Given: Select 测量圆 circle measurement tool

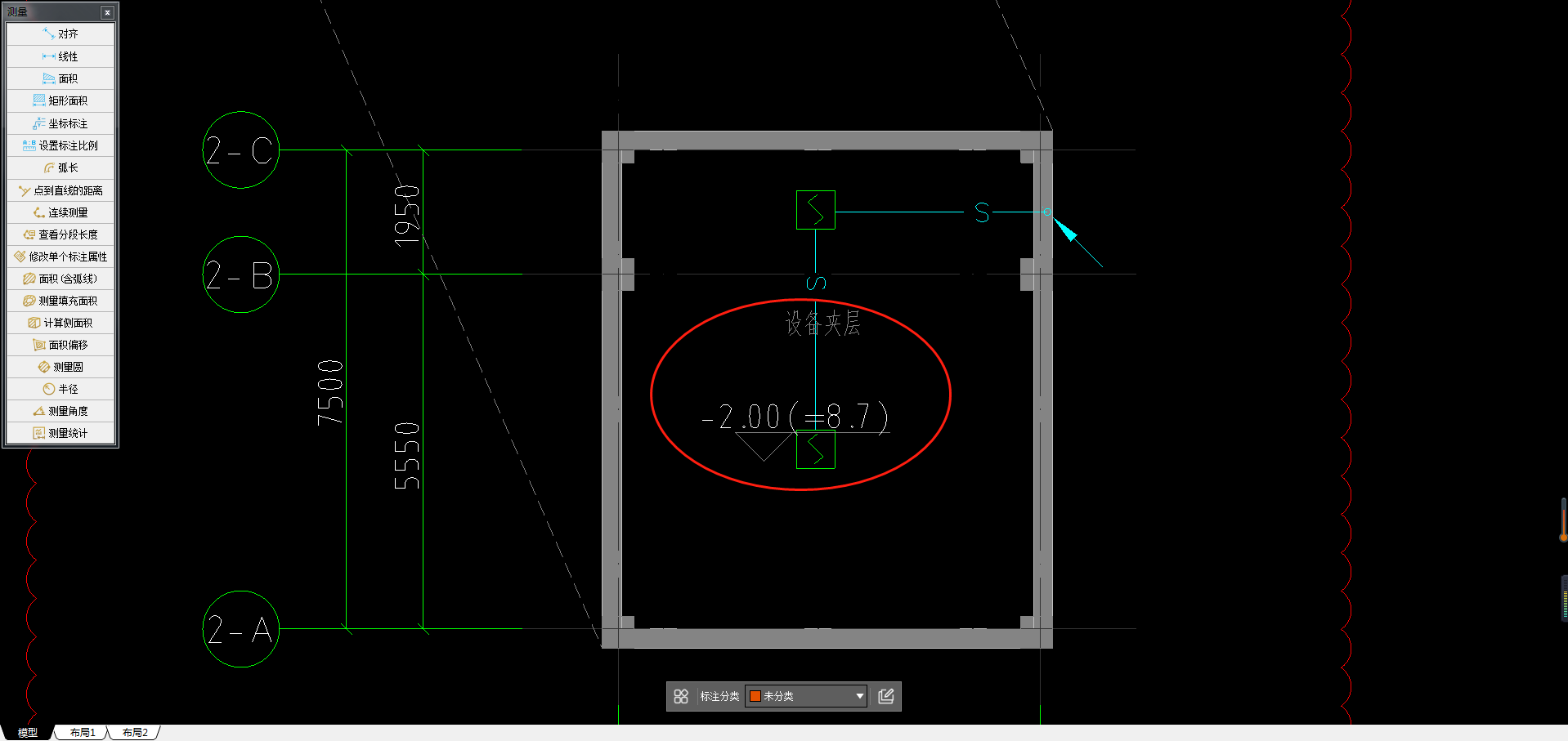Looking at the screenshot, I should coord(60,367).
